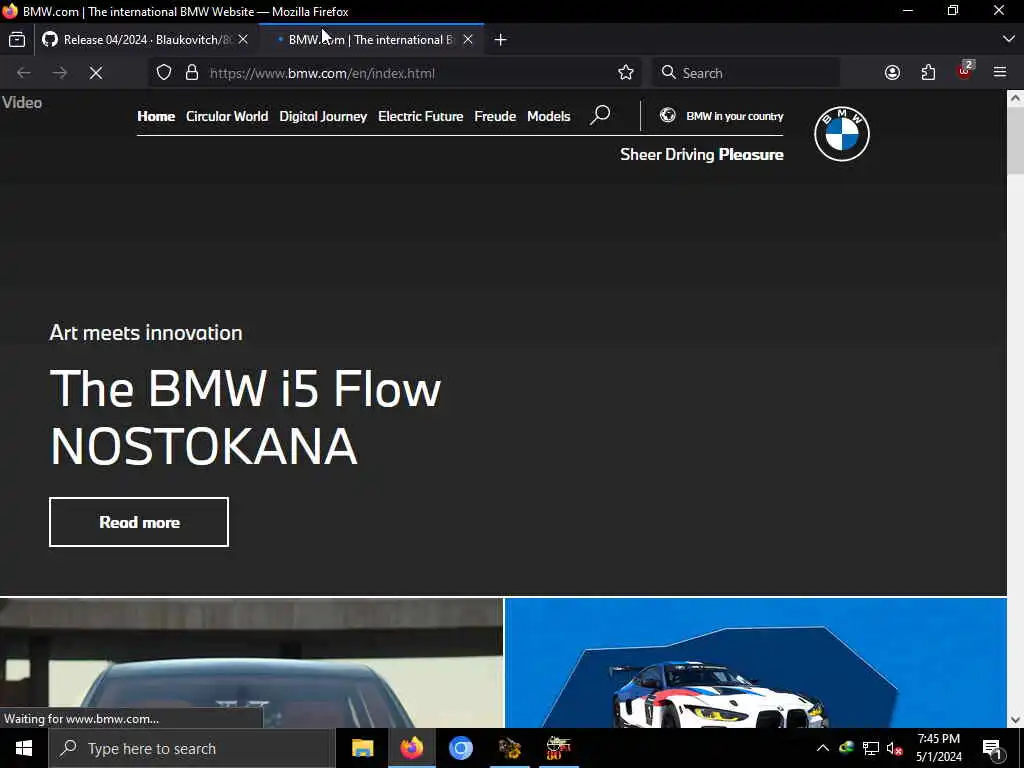
Task: Click page scrollbar down arrow
Action: [x=1015, y=720]
